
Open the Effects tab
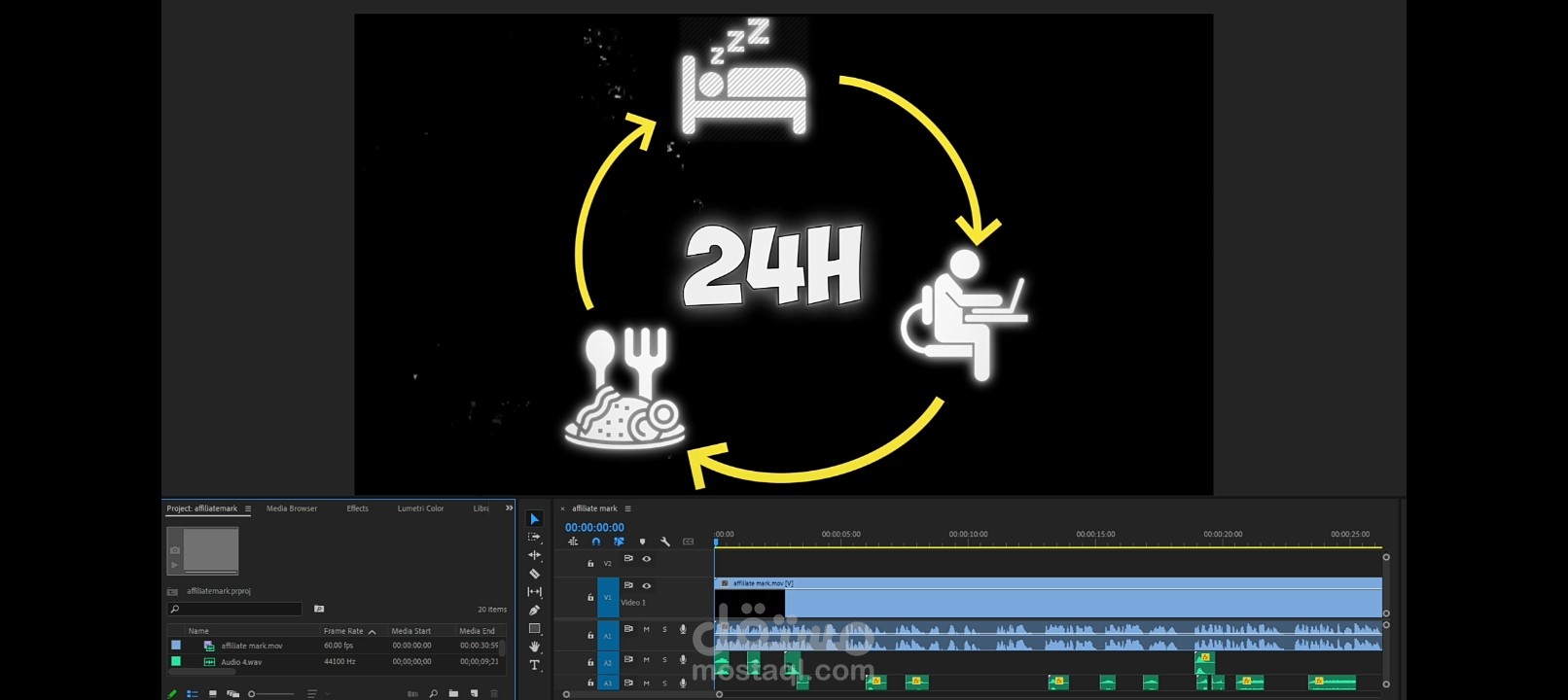click(x=358, y=508)
